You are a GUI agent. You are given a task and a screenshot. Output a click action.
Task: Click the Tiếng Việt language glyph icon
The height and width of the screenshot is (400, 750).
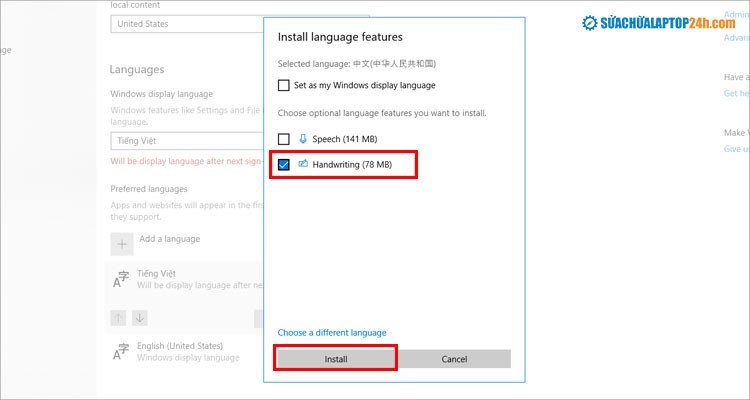tap(121, 280)
